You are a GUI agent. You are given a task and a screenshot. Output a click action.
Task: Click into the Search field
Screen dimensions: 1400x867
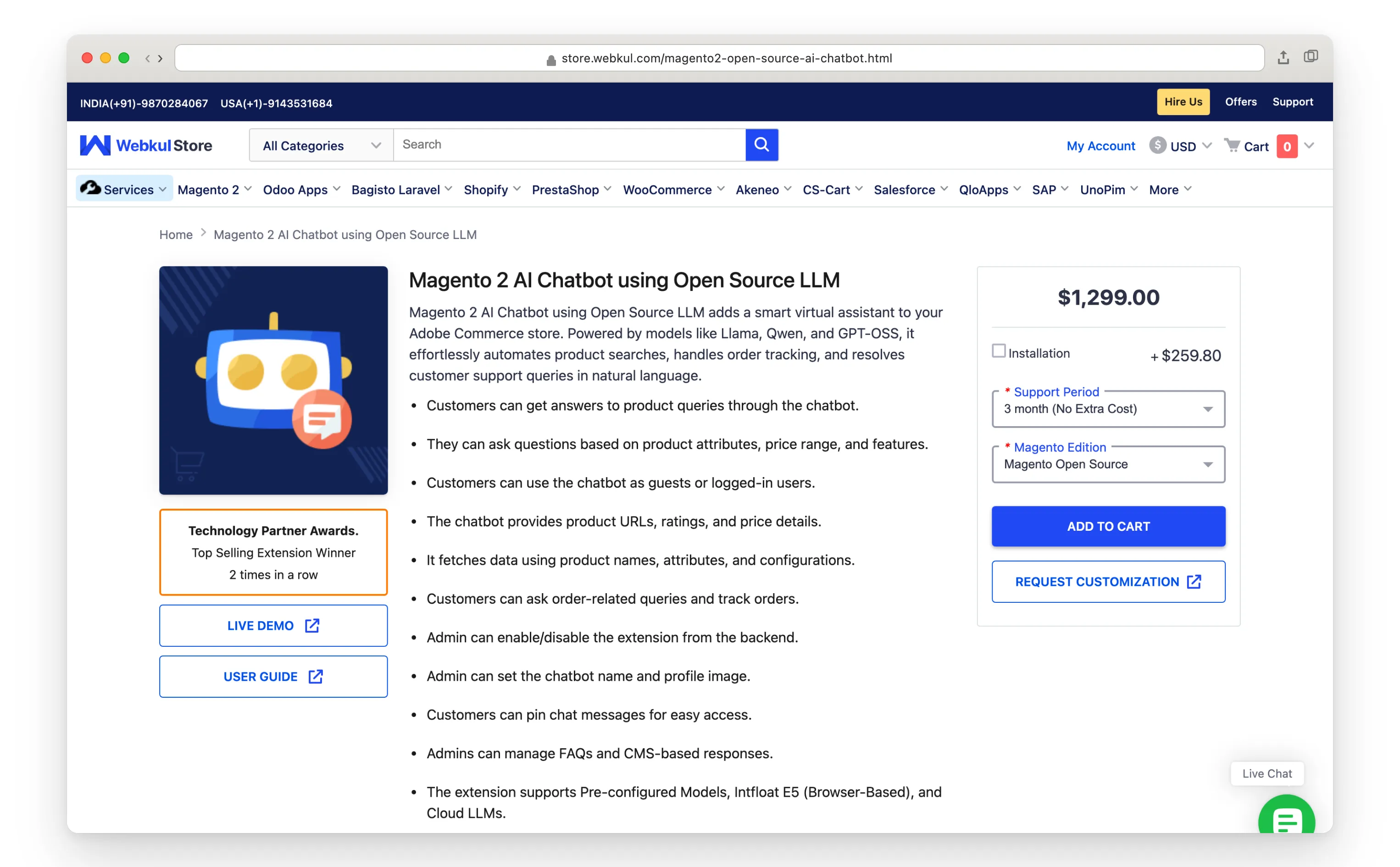click(569, 144)
